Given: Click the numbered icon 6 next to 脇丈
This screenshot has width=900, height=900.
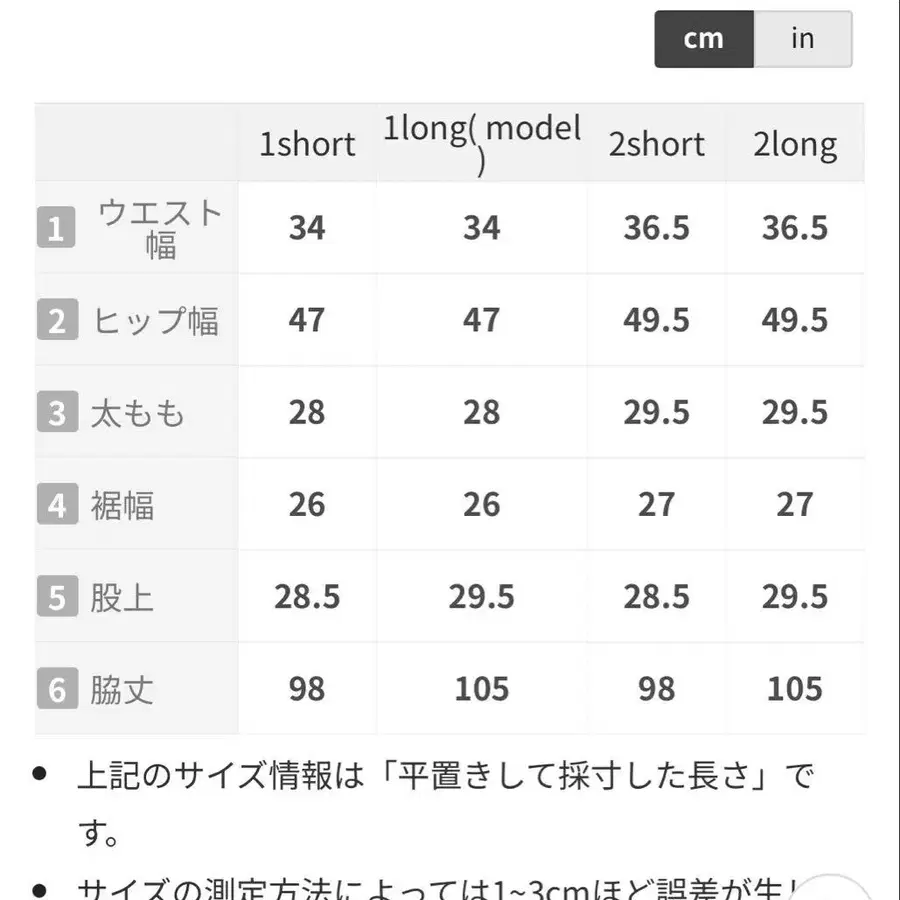Looking at the screenshot, I should 56,689.
